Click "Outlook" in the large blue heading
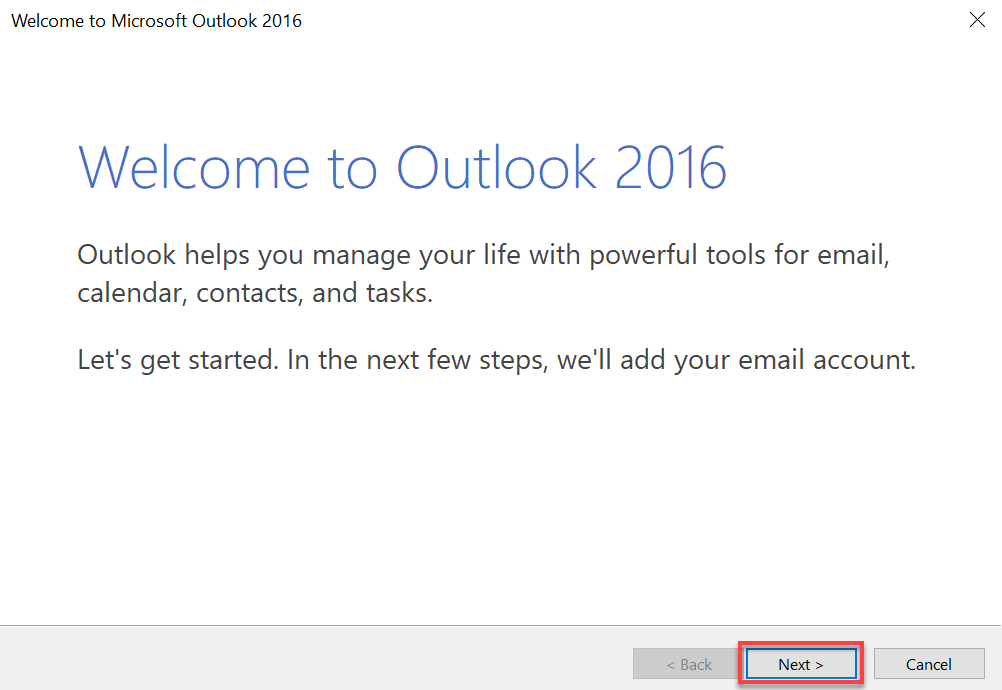Viewport: 1002px width, 690px height. point(497,166)
